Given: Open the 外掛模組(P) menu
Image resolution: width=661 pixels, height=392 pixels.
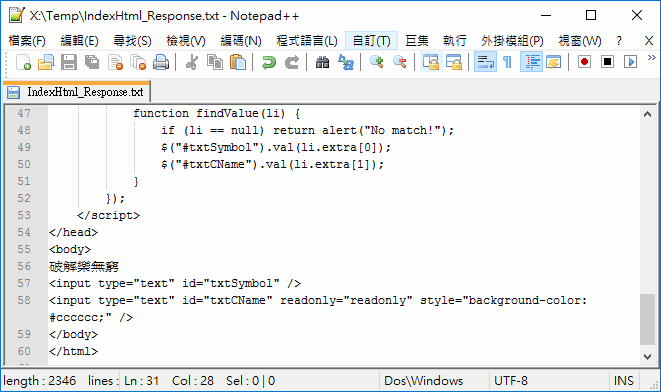Looking at the screenshot, I should click(x=512, y=41).
